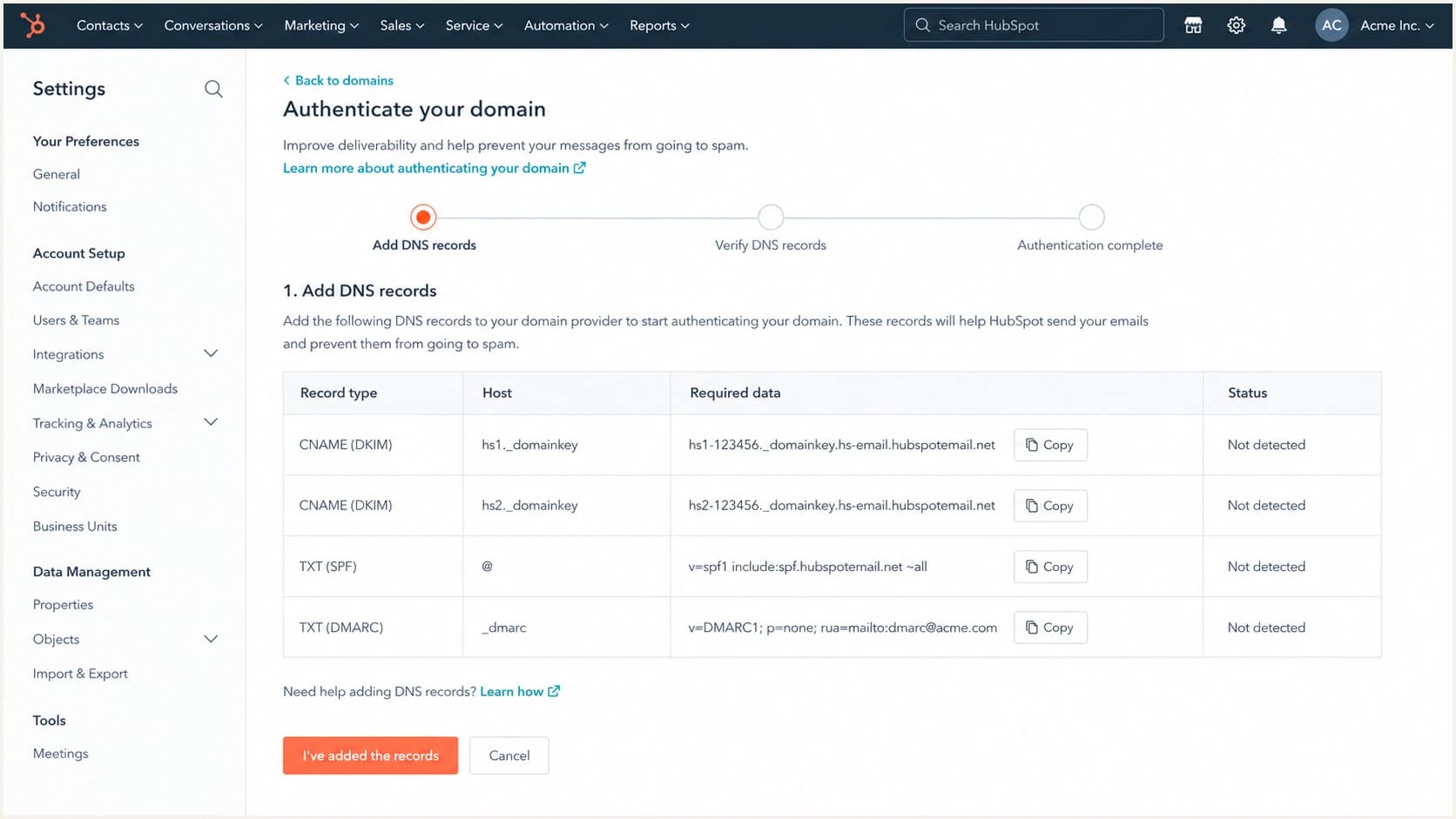1456x819 pixels.
Task: Open the Acme Inc. account dropdown
Action: point(1397,25)
